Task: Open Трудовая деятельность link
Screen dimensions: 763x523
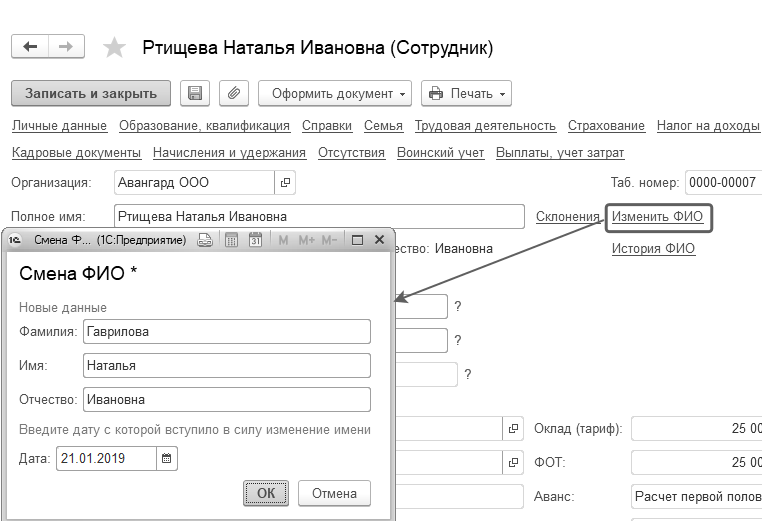Action: 485,126
